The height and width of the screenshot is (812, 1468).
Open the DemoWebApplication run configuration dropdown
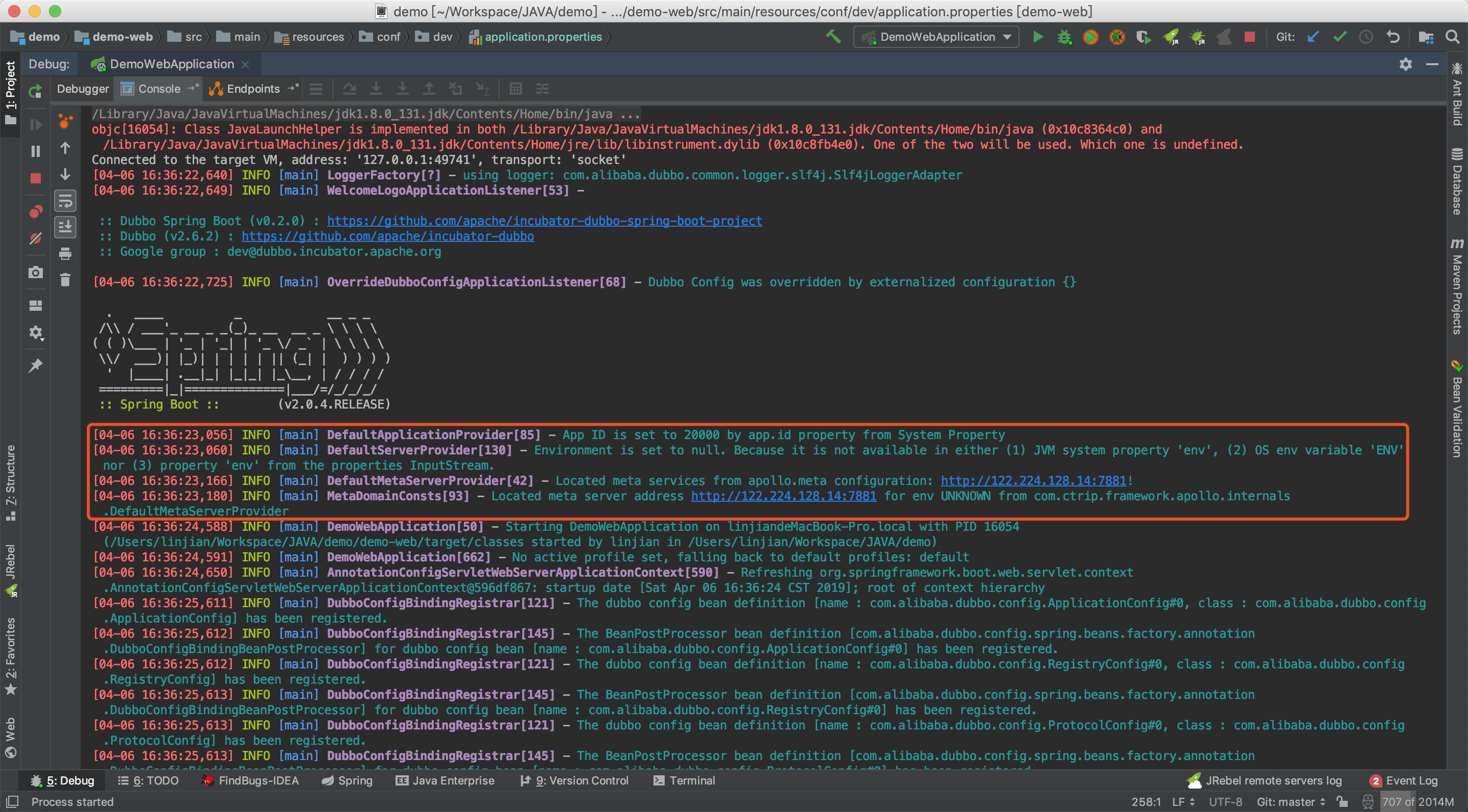tap(935, 37)
